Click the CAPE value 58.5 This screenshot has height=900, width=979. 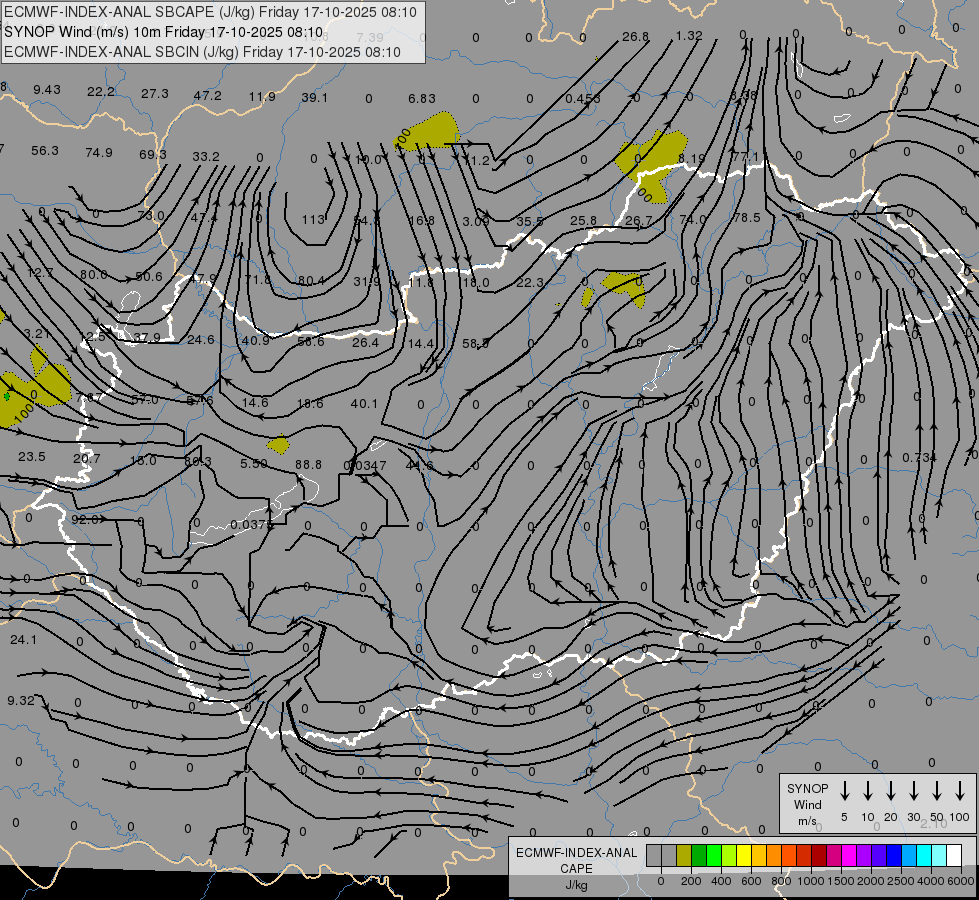[476, 344]
